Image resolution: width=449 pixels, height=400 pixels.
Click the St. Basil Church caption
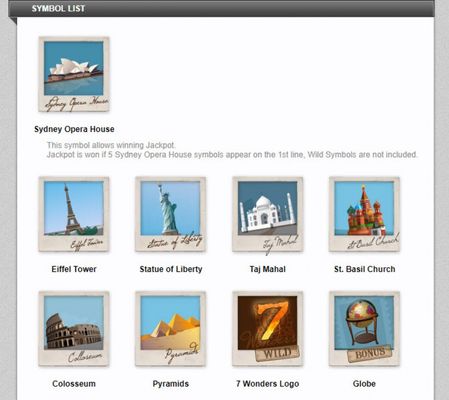(365, 269)
